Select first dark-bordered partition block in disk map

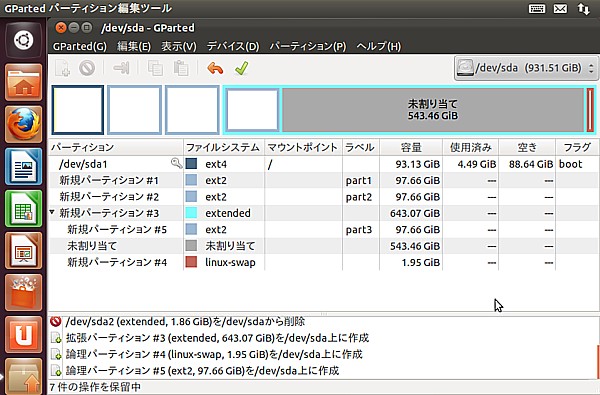coord(78,110)
